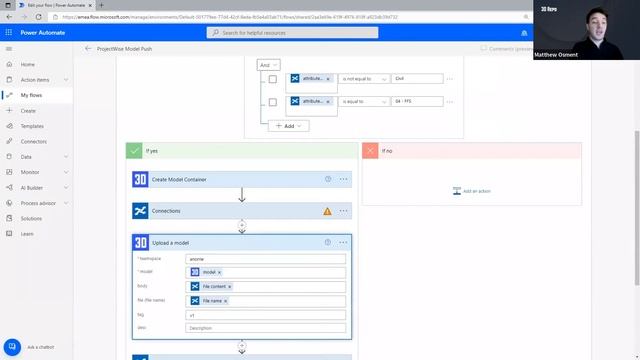Collapse the Upload a model action header

tap(242, 243)
